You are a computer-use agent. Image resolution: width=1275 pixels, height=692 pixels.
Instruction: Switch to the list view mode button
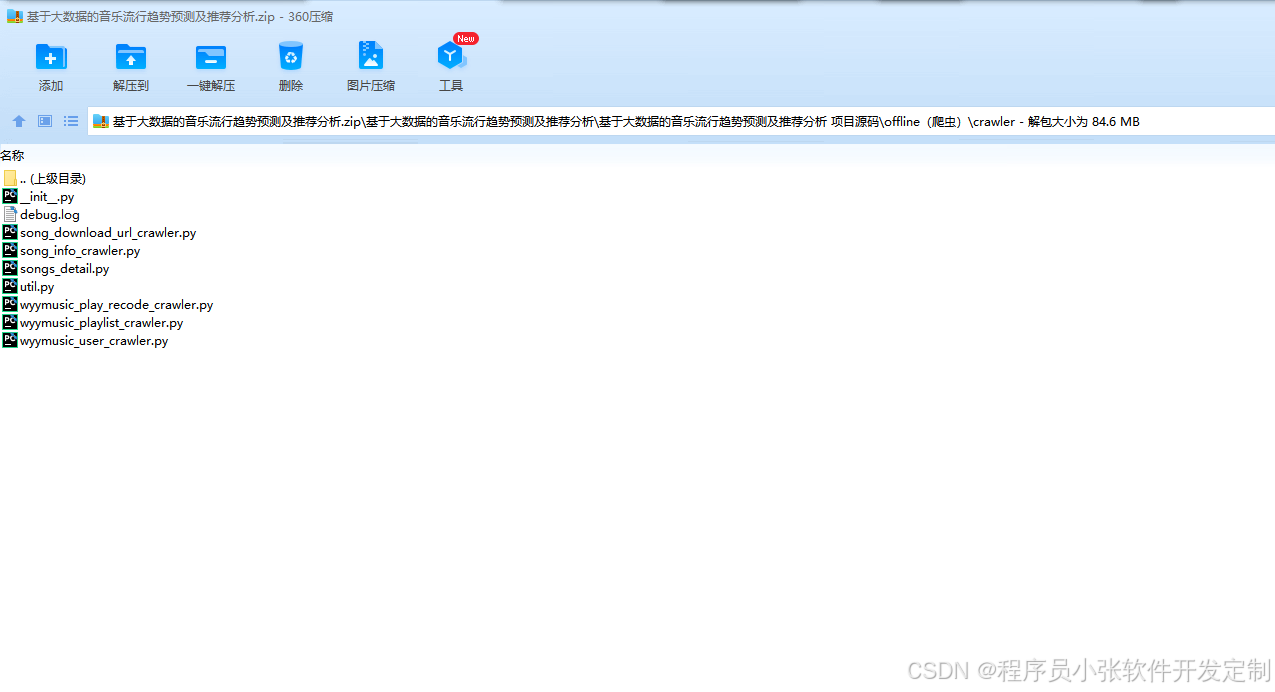71,121
